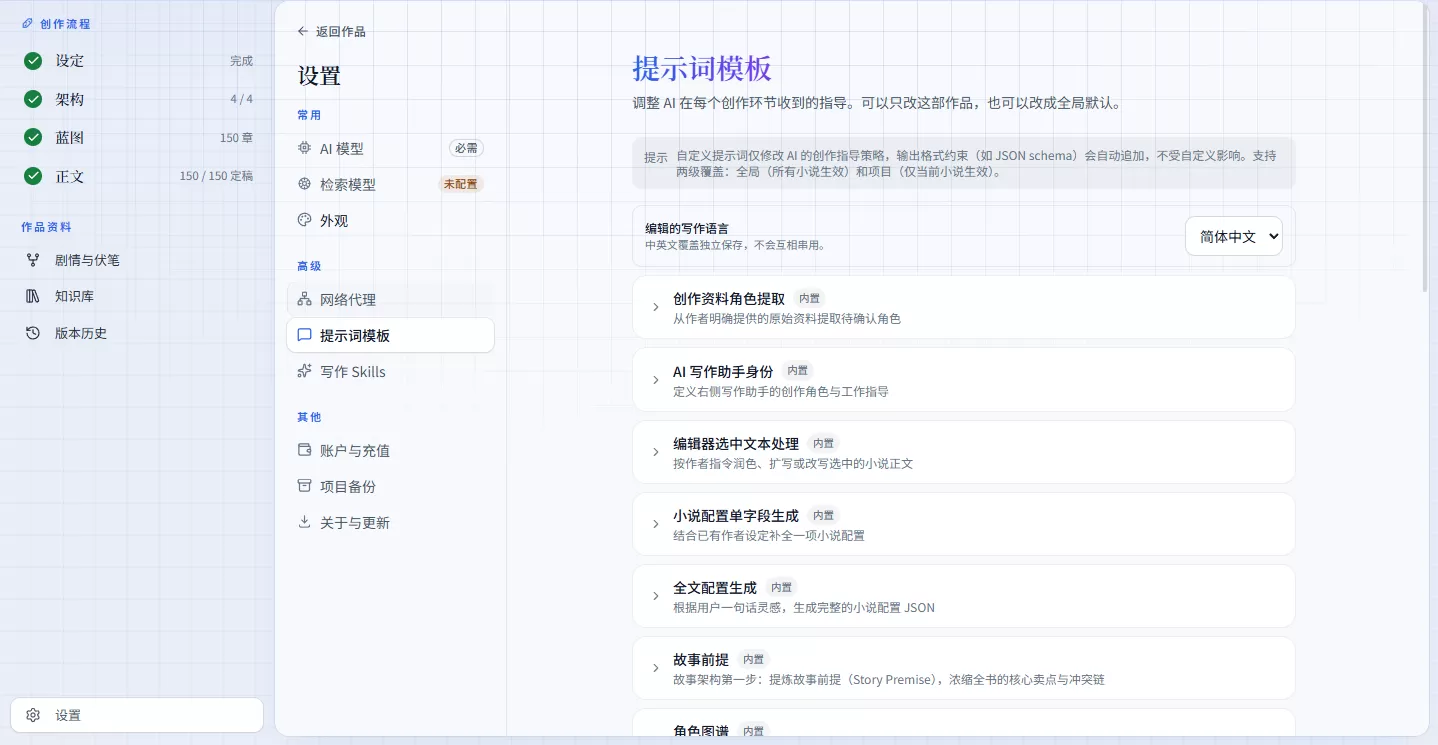Click the green check icon beside 正文
Viewport: 1438px width, 745px height.
coord(33,176)
